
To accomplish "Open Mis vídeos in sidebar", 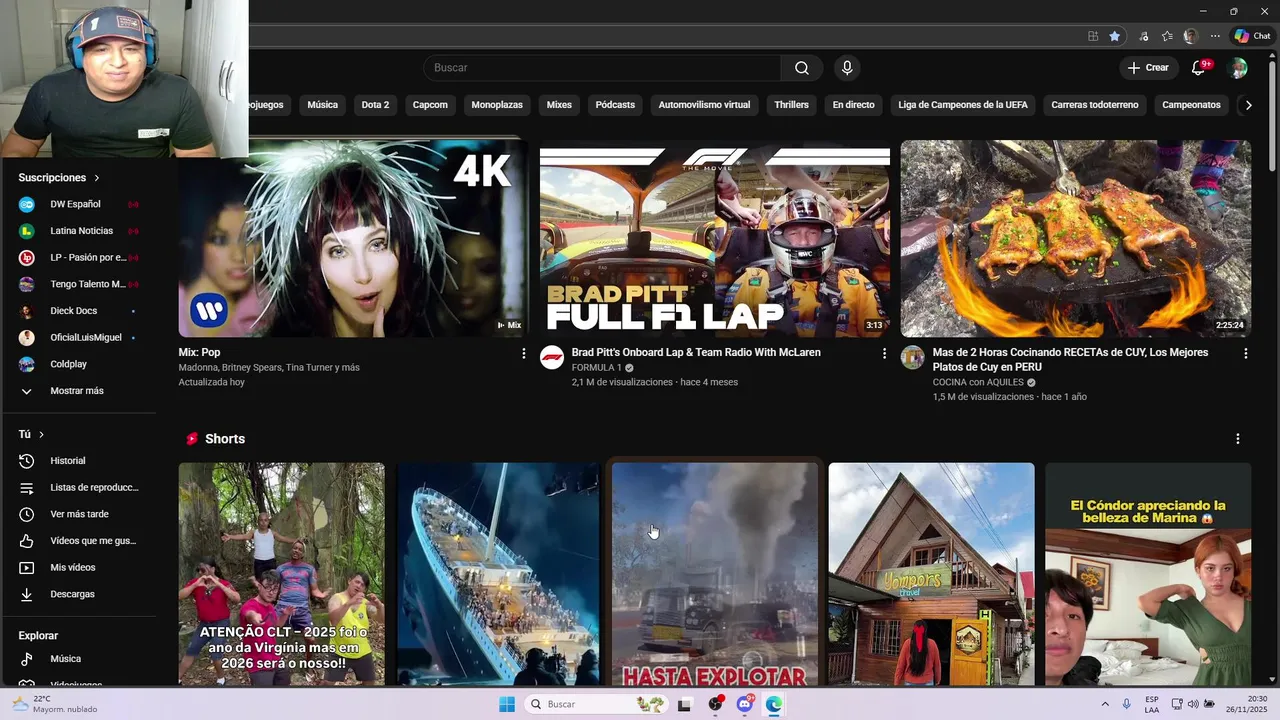I will click(80, 568).
